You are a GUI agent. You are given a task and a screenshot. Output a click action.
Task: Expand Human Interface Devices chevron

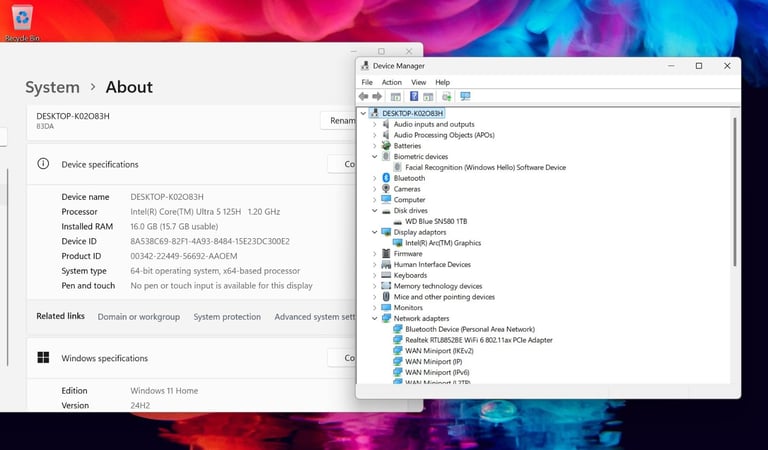tap(375, 264)
